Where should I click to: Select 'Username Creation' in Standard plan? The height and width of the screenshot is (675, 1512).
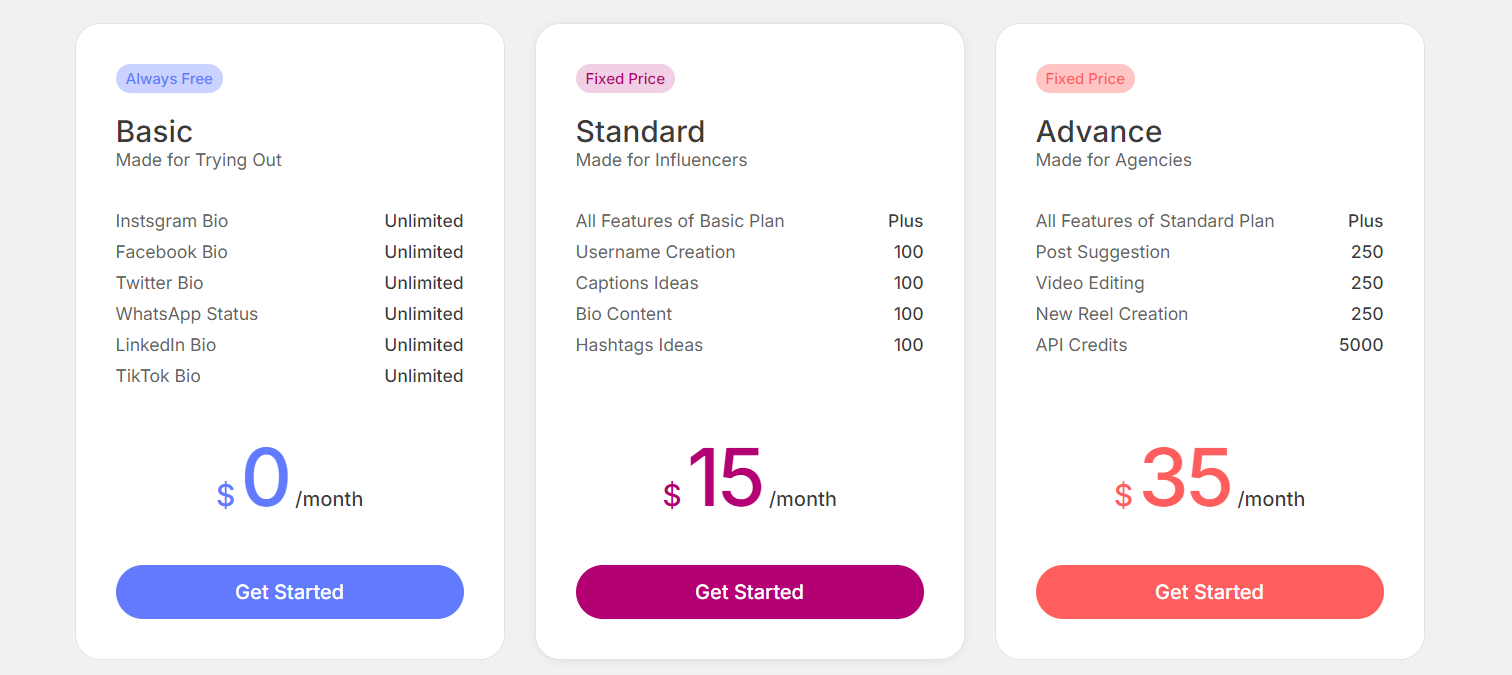pos(655,252)
